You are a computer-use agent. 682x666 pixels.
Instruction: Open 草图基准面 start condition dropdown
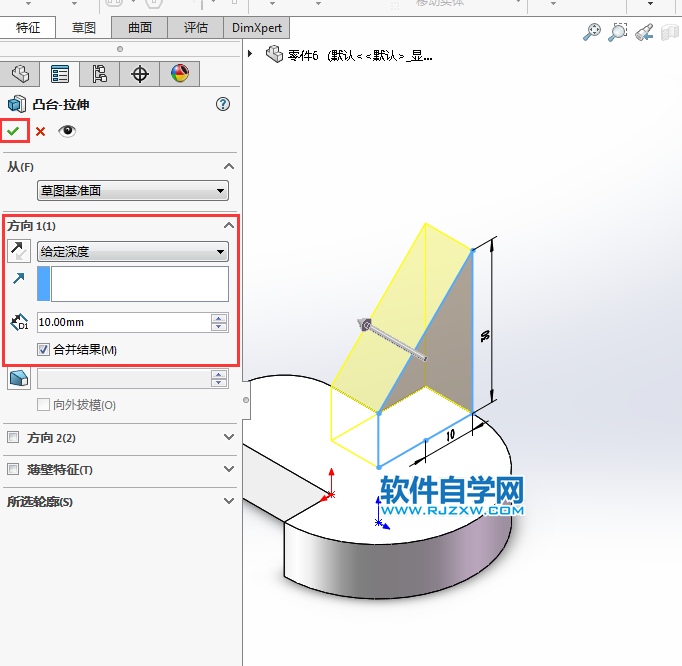point(133,191)
